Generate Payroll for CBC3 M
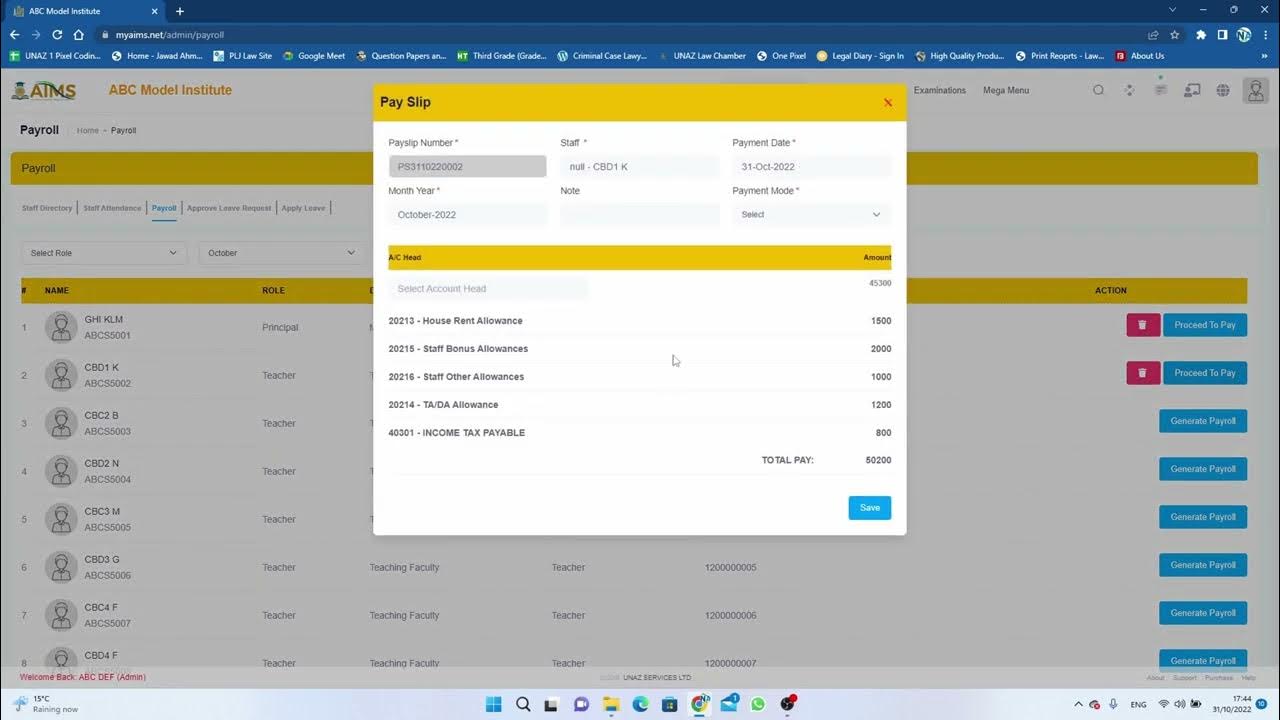Viewport: 1280px width, 720px height. (1203, 517)
